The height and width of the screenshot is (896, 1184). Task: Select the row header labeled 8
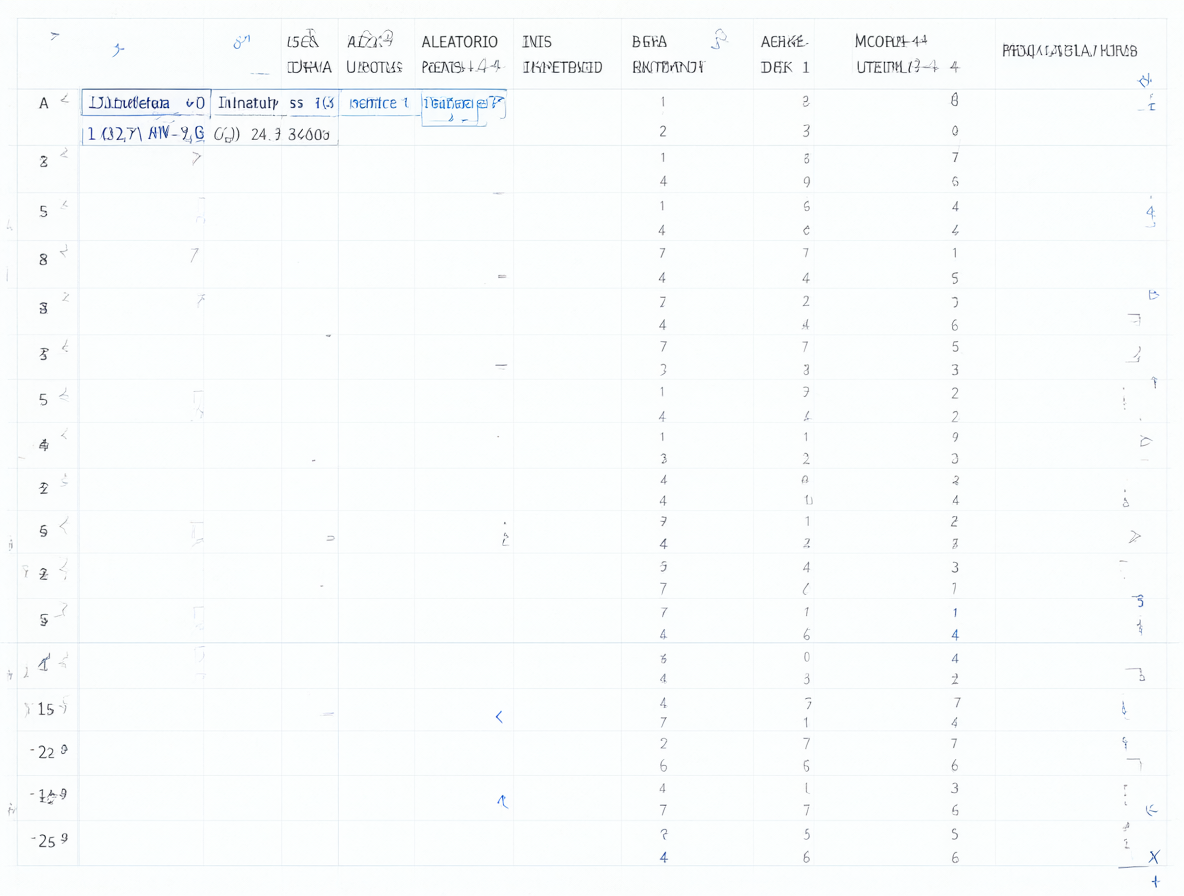[43, 259]
